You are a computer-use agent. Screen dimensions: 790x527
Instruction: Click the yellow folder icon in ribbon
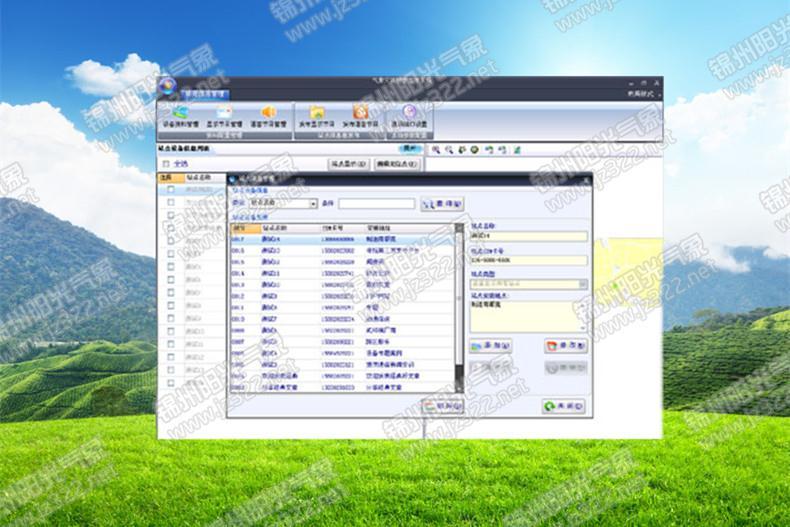[317, 112]
